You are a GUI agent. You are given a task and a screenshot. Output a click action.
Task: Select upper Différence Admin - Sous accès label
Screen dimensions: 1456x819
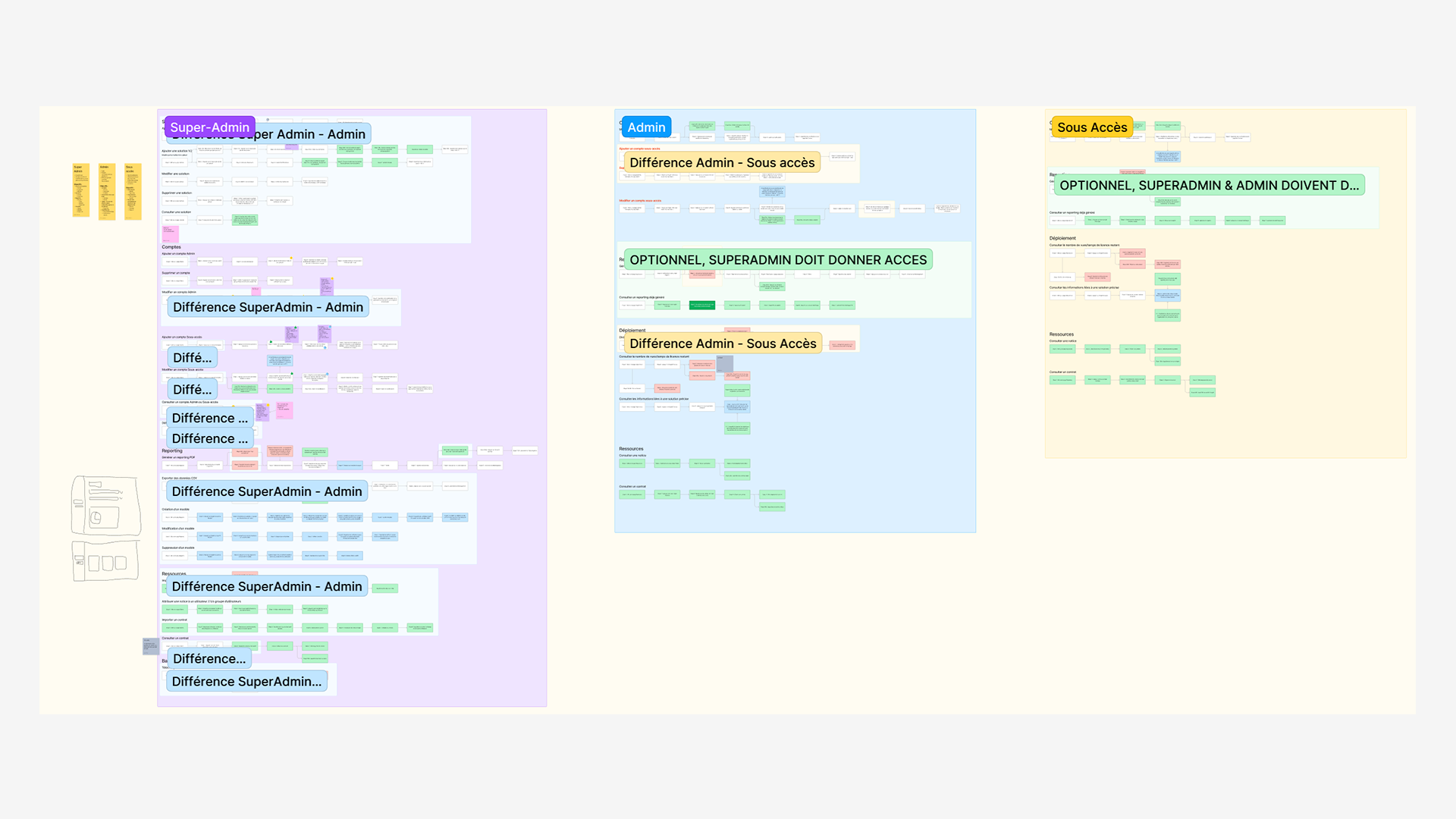(x=721, y=163)
